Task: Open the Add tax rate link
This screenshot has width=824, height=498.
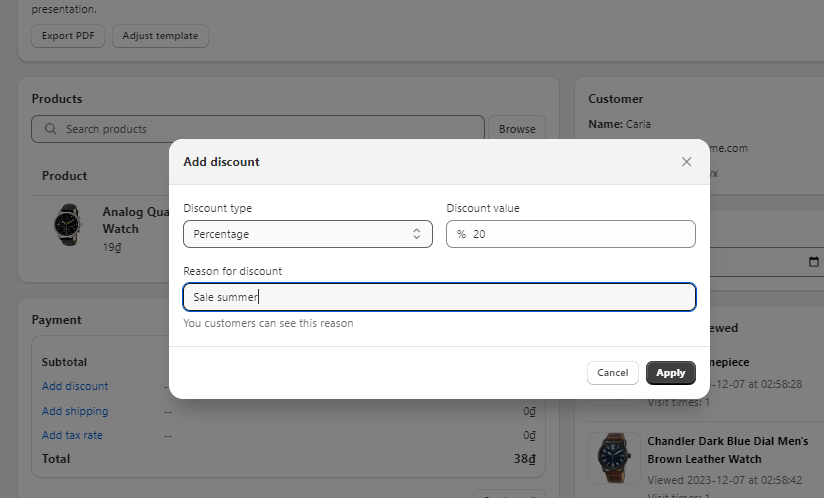Action: click(x=72, y=435)
